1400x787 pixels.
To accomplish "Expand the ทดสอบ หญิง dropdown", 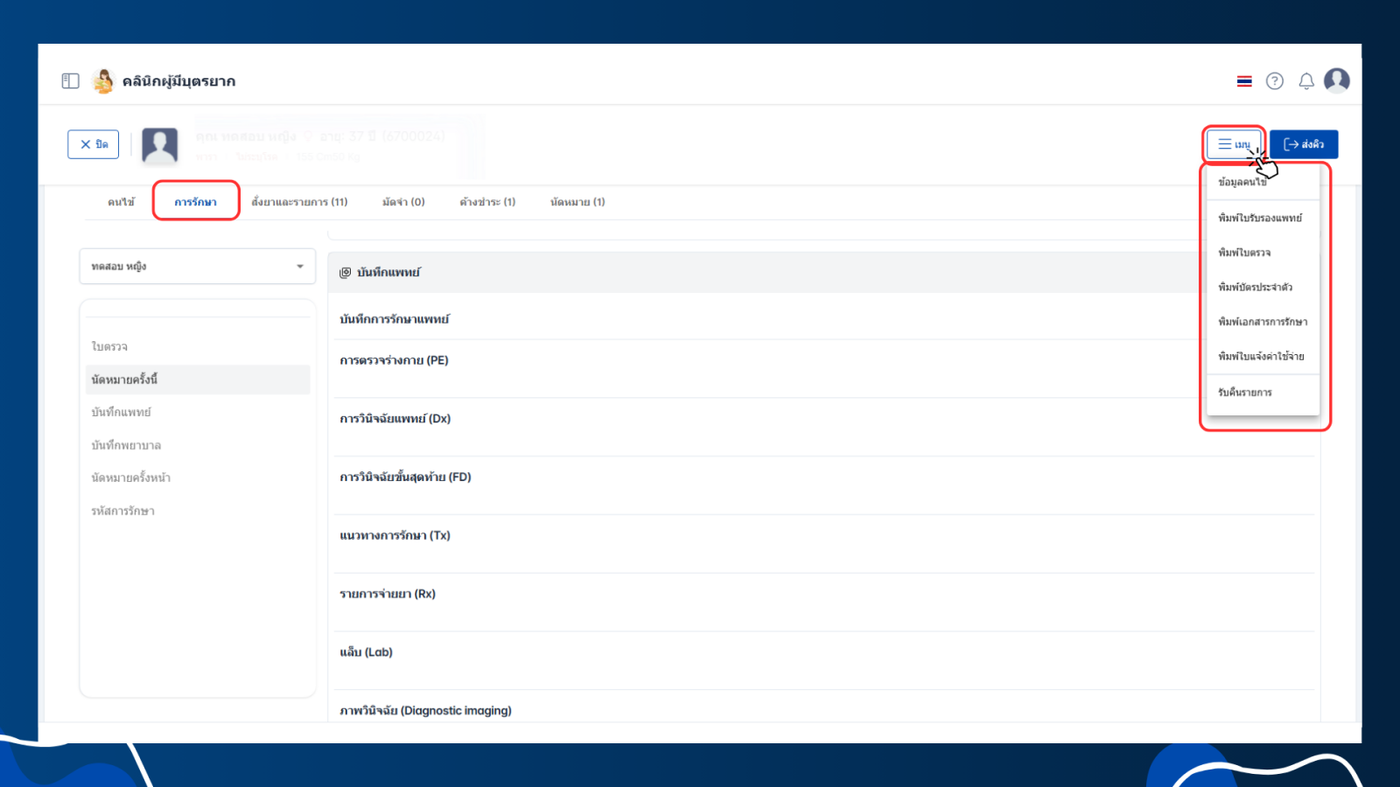I will 198,267.
